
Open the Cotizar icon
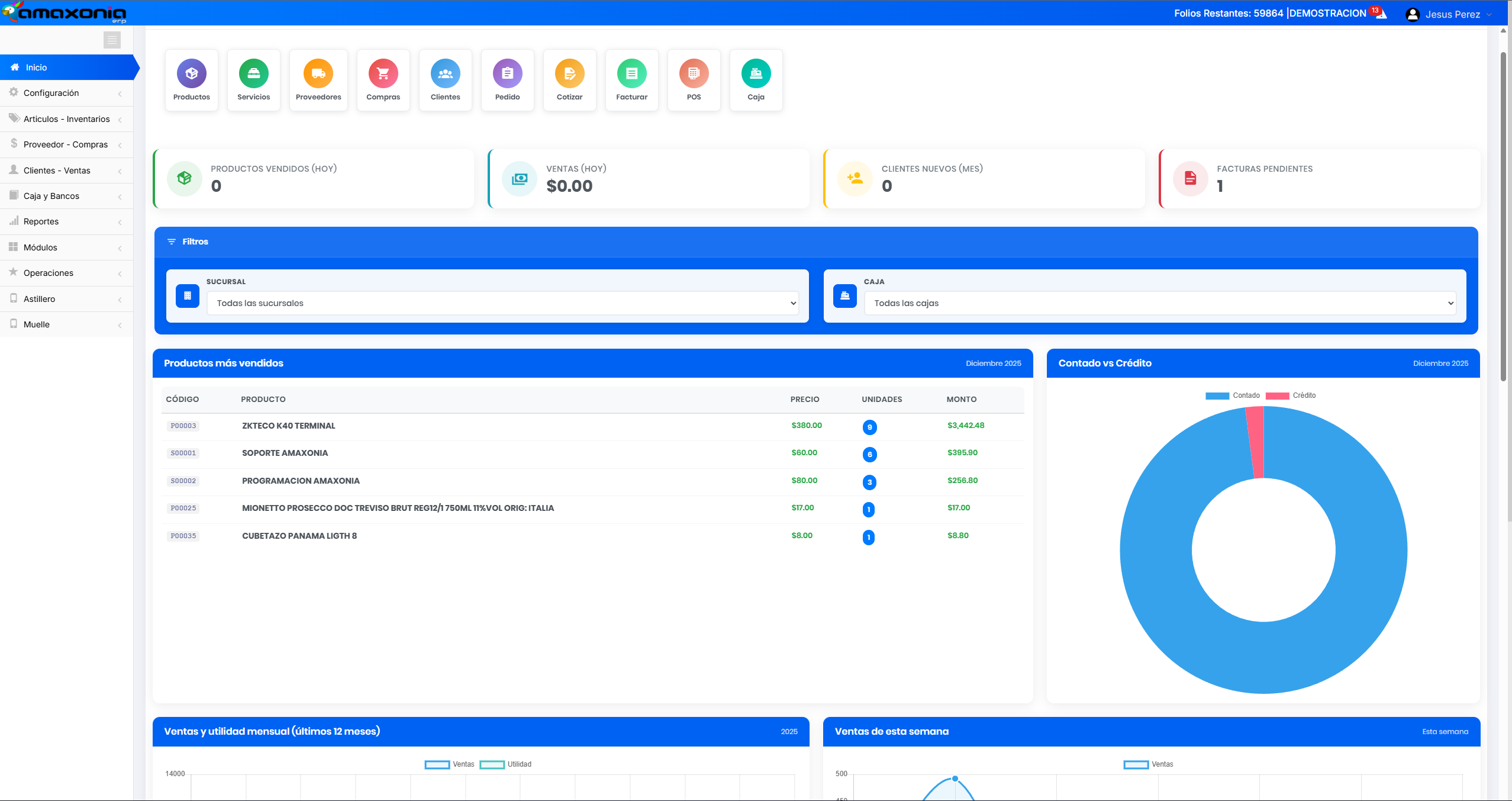pos(569,74)
